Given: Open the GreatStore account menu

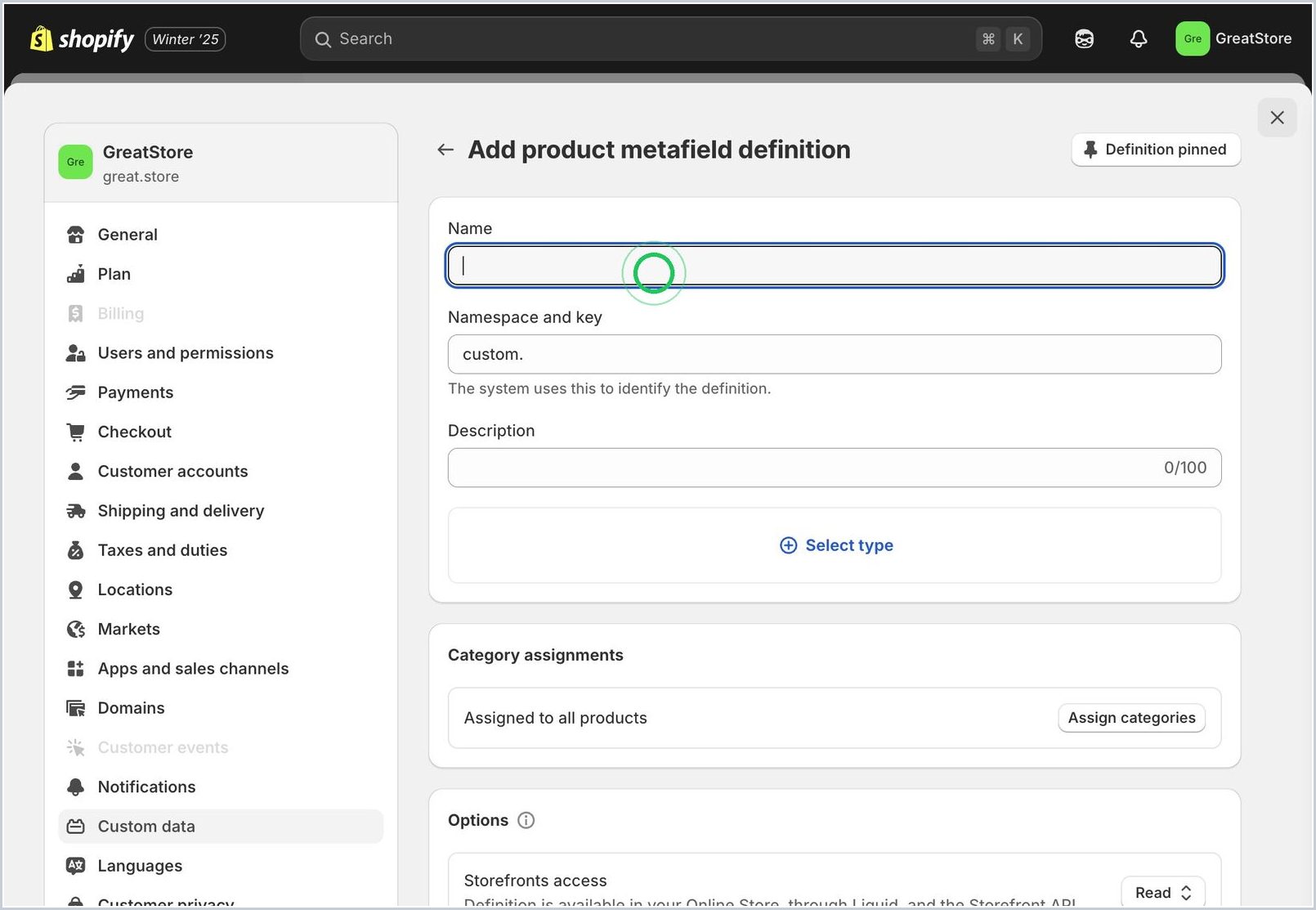Looking at the screenshot, I should coord(1234,38).
